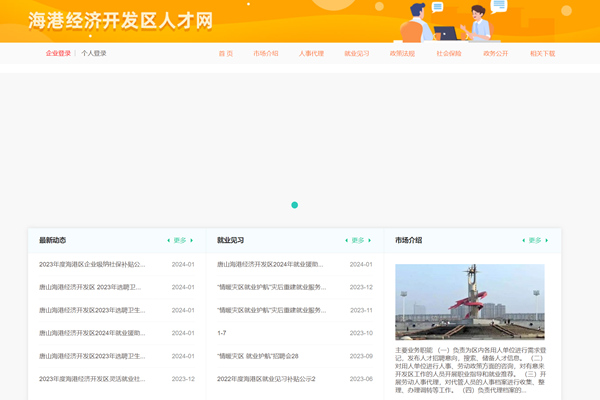Click right arrow in 最新动态 panel header
The height and width of the screenshot is (400, 600).
191,240
